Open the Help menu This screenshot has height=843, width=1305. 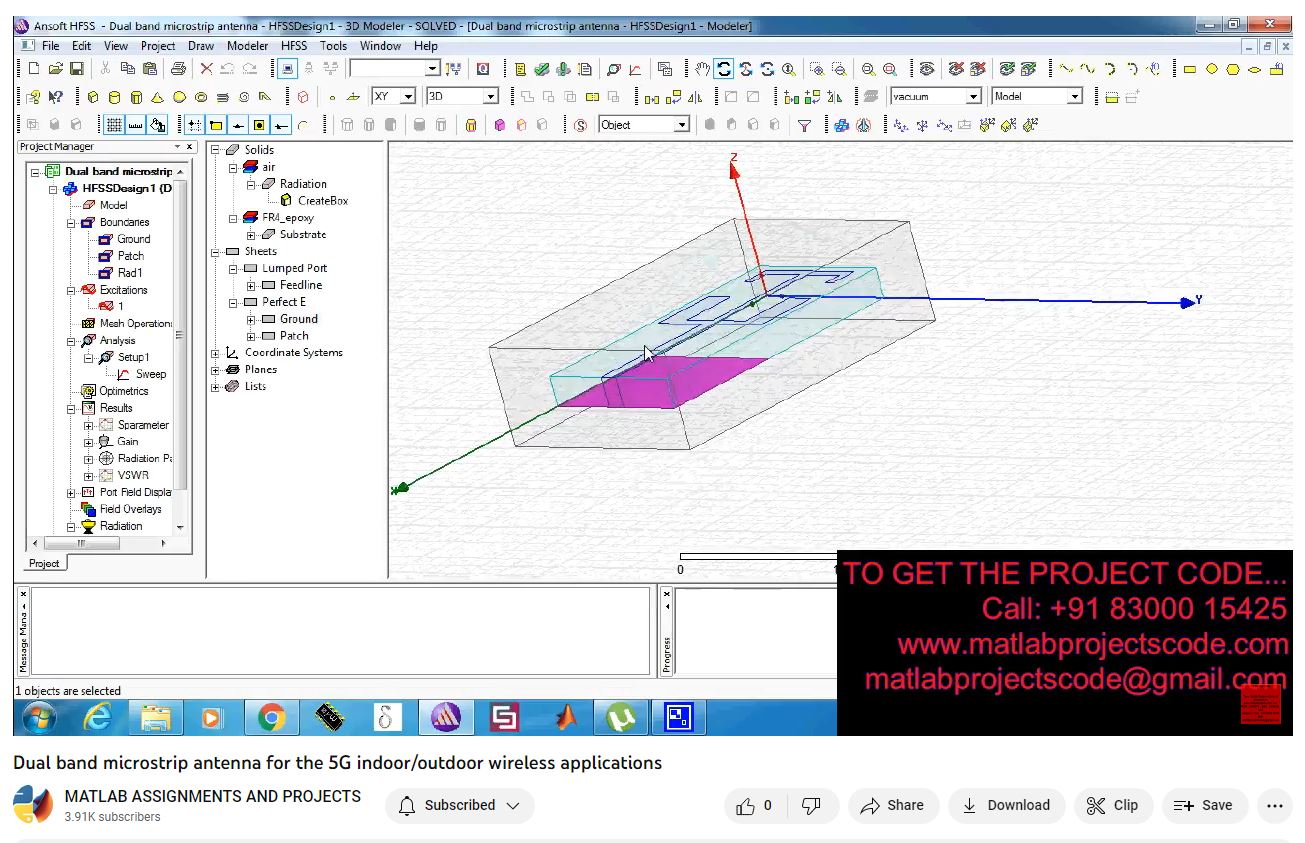click(x=426, y=45)
